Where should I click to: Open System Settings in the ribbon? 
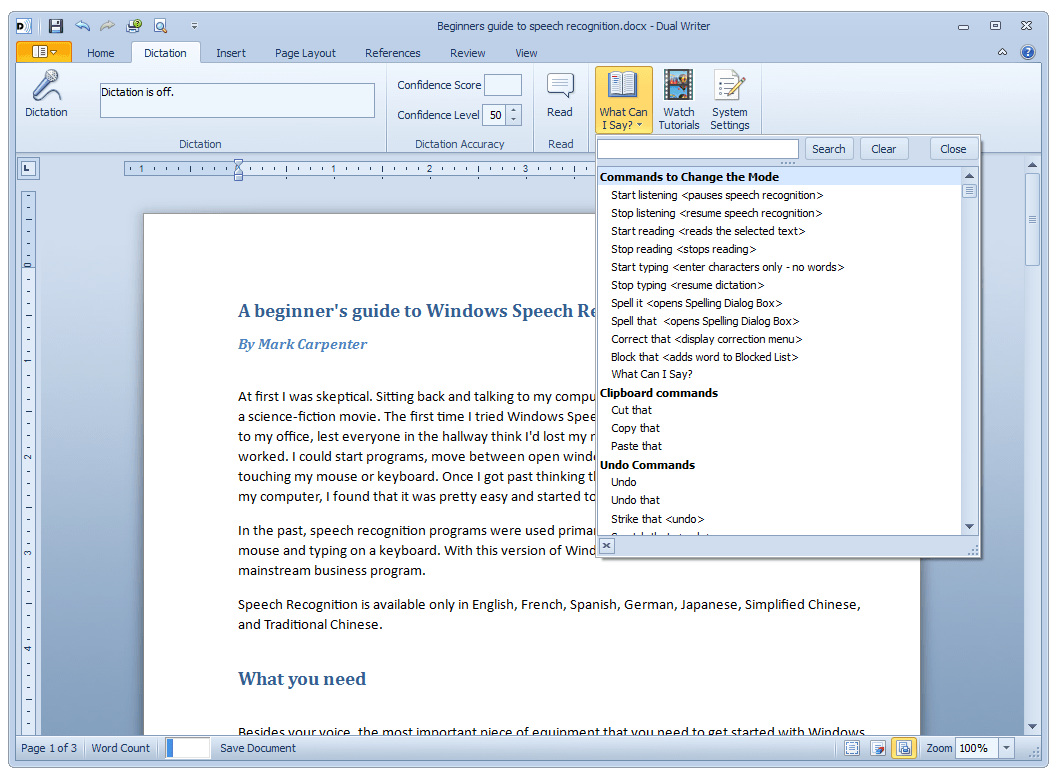(730, 99)
